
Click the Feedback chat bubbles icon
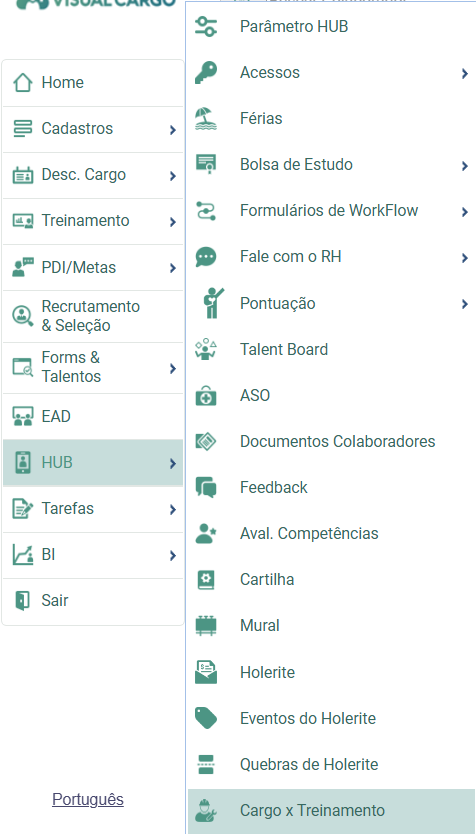click(206, 488)
